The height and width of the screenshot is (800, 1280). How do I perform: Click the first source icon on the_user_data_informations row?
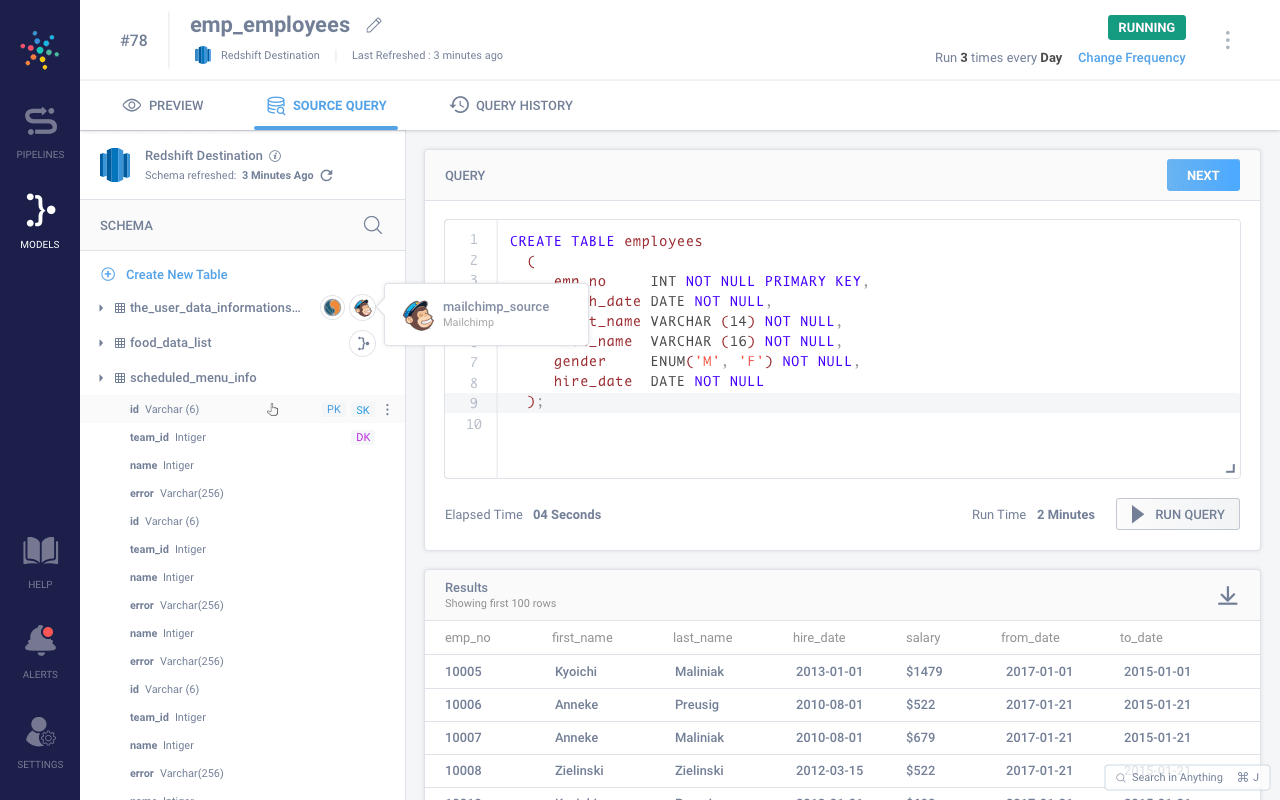[332, 308]
